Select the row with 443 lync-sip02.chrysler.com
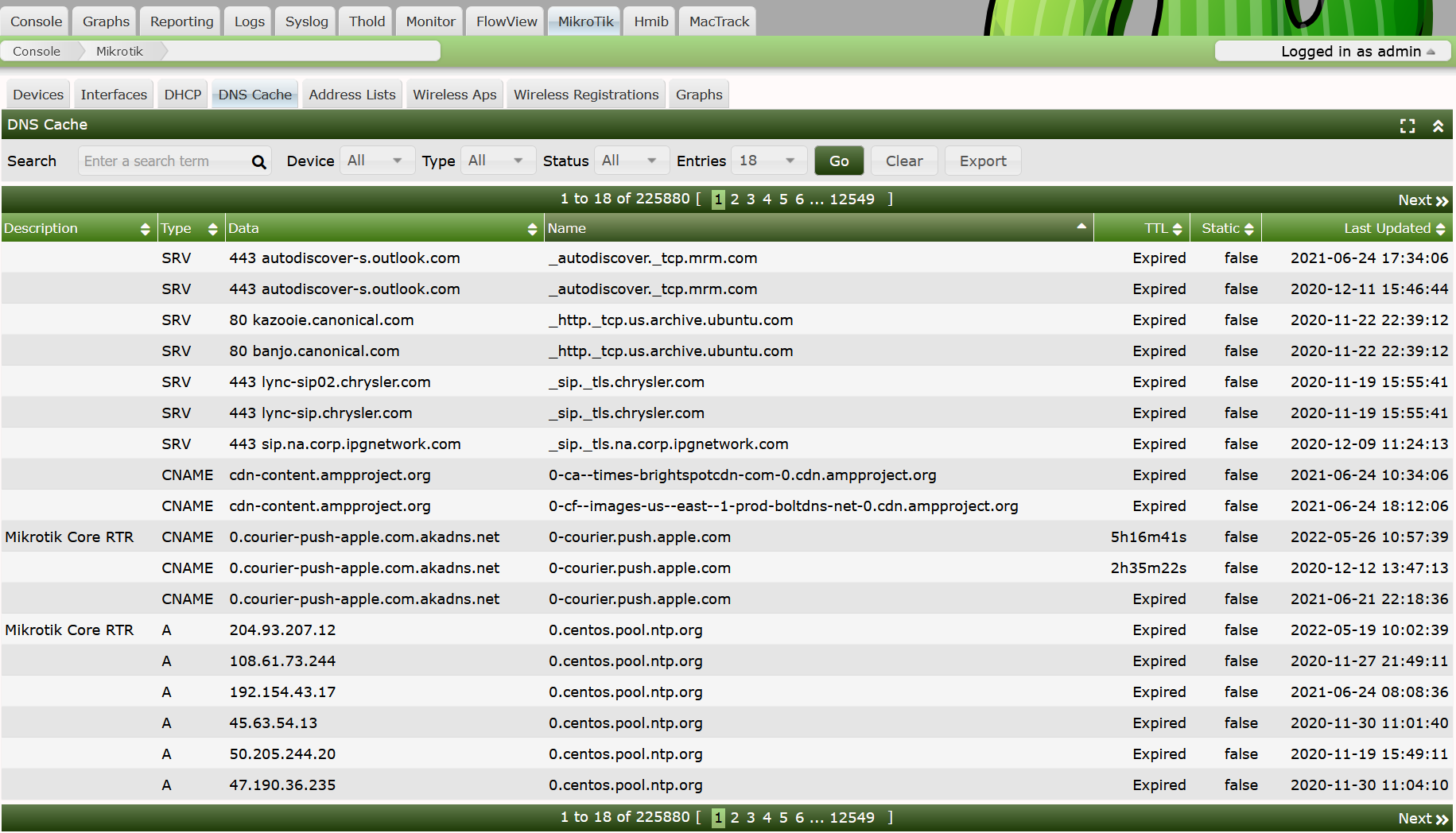The height and width of the screenshot is (833, 1456). (x=727, y=382)
